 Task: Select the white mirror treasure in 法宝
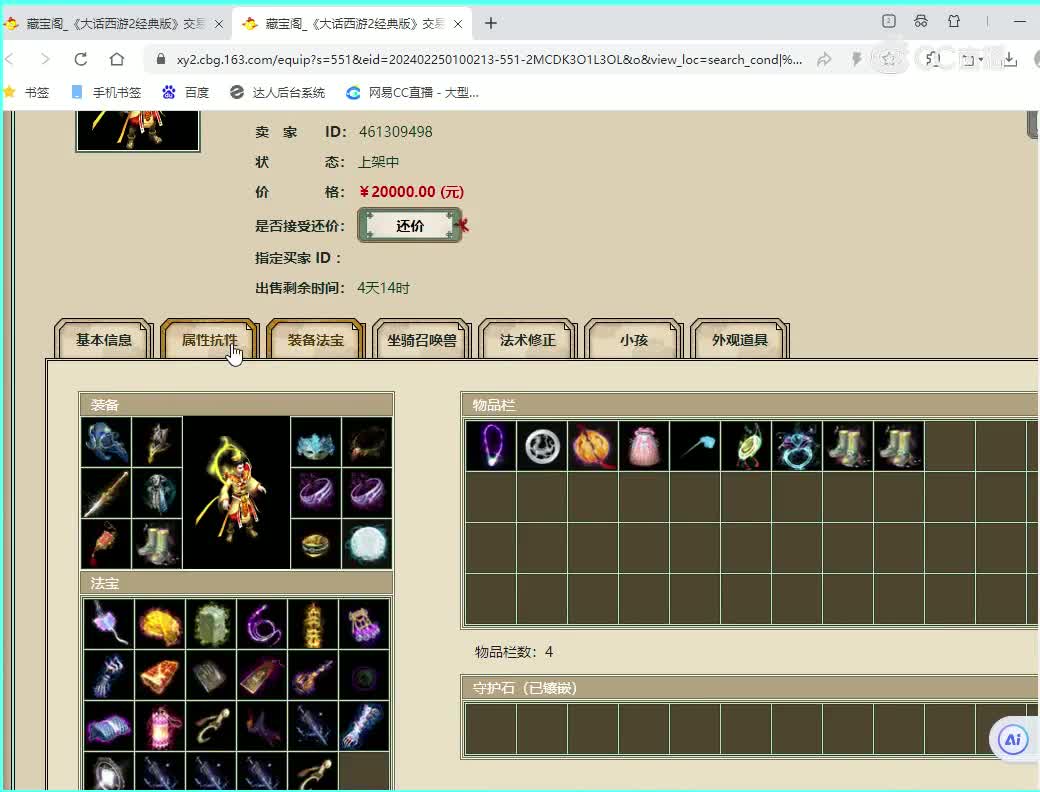point(109,772)
